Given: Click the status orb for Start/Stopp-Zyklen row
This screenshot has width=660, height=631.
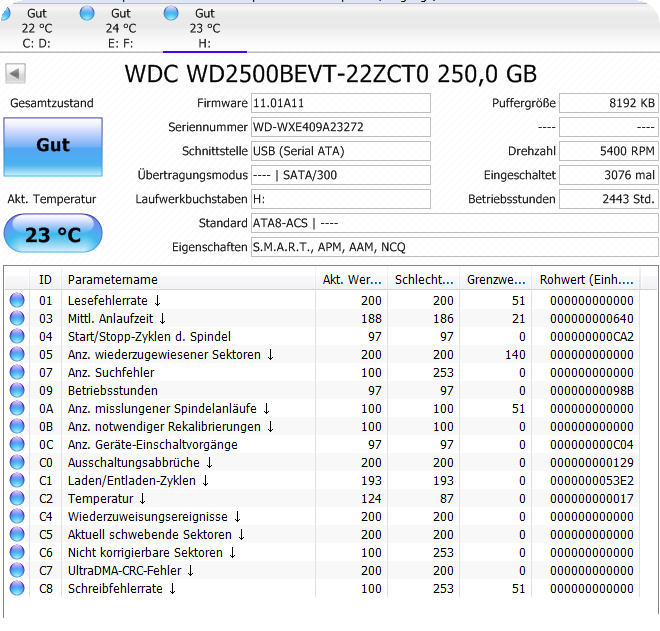Looking at the screenshot, I should [x=17, y=336].
